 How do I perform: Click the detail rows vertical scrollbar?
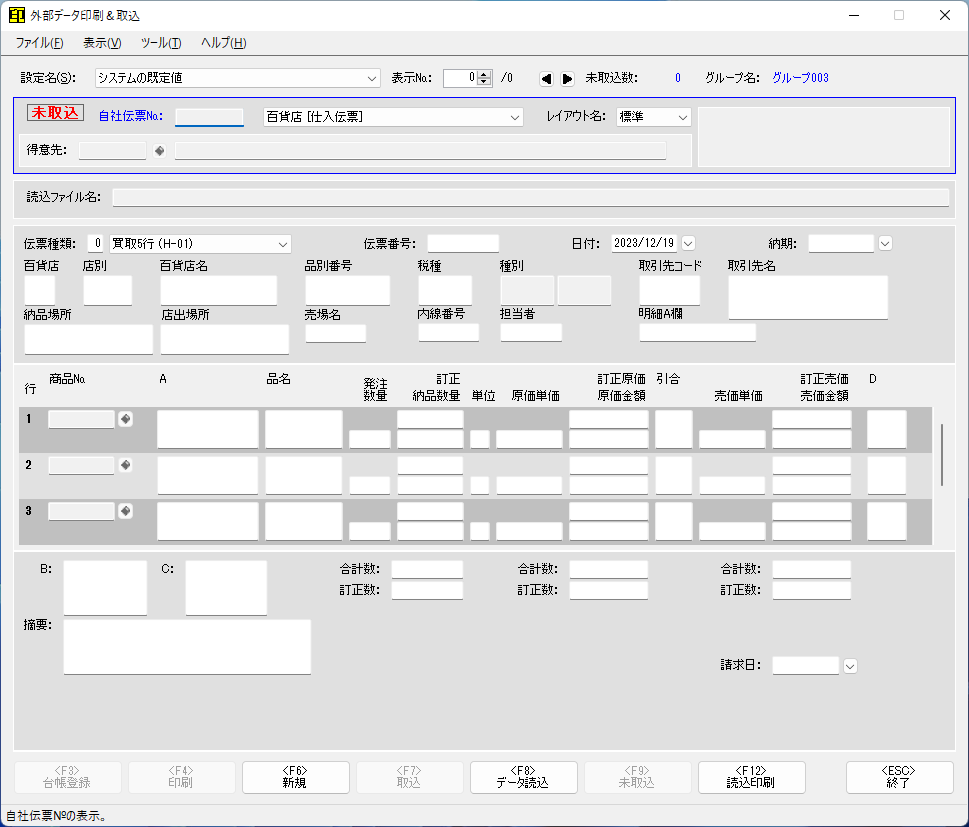(941, 455)
